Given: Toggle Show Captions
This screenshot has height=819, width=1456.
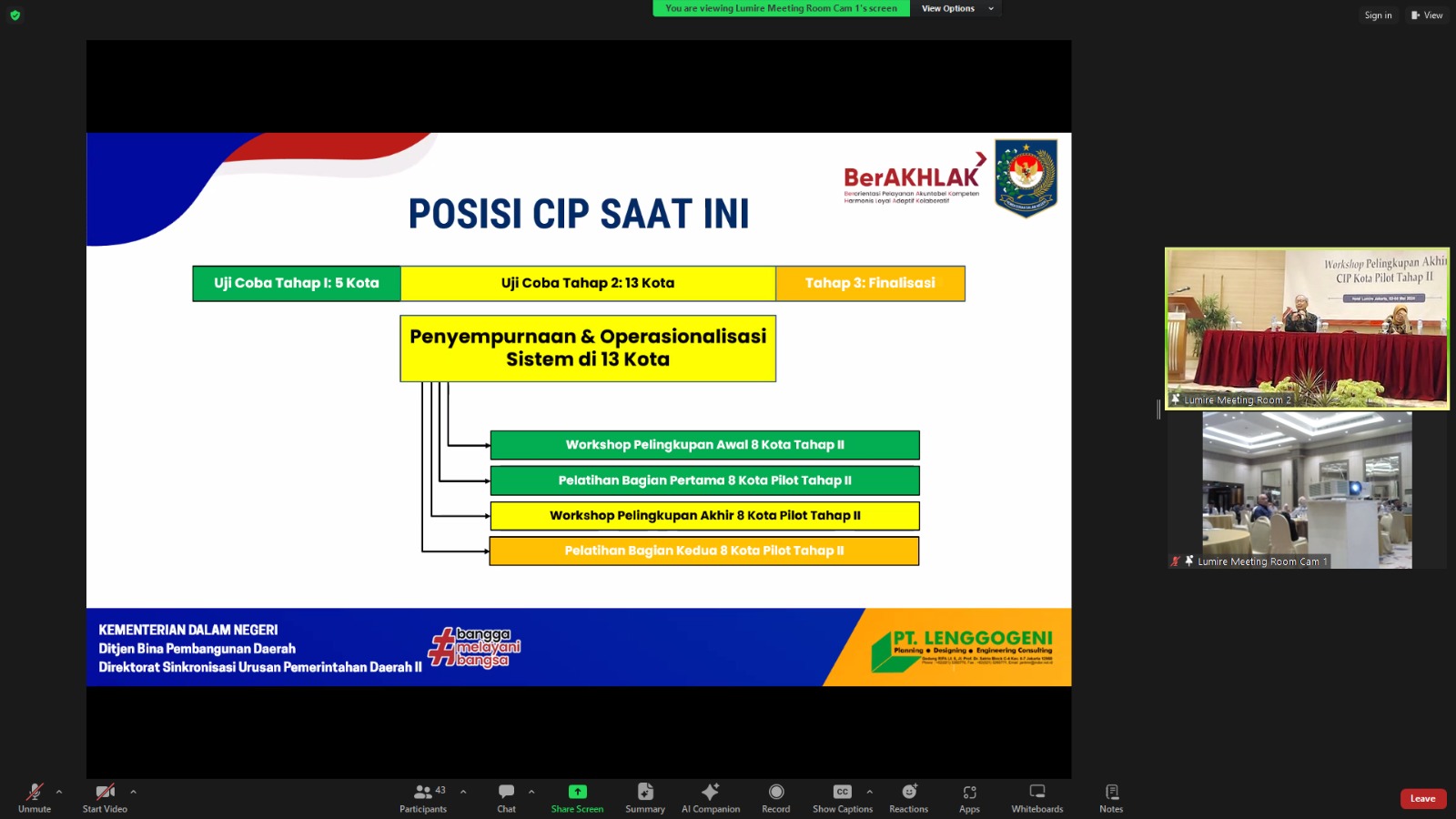Looking at the screenshot, I should (843, 797).
